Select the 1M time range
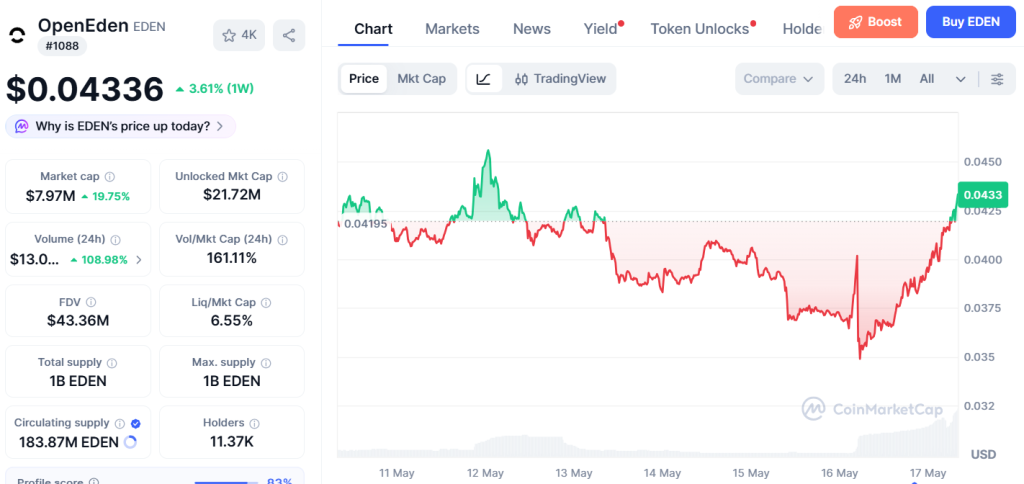This screenshot has width=1024, height=484. pyautogui.click(x=893, y=79)
